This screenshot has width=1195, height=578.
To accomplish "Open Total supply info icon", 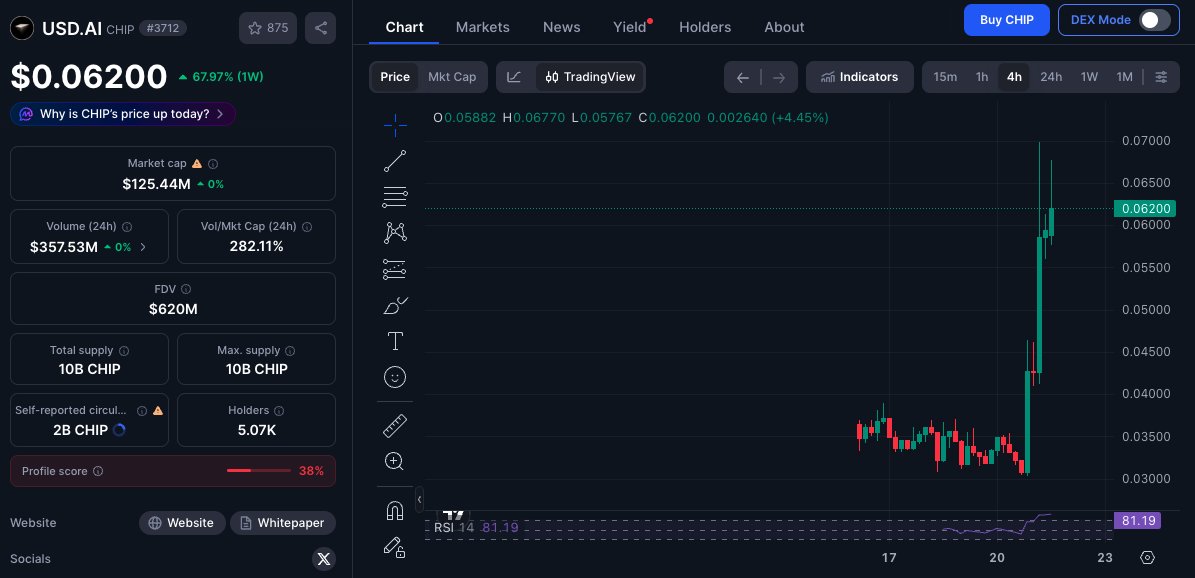I will 124,351.
